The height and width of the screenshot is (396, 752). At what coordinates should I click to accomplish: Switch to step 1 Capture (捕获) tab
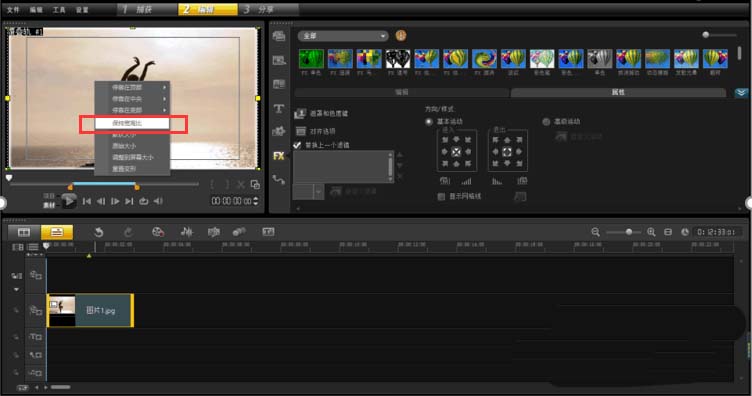(147, 9)
